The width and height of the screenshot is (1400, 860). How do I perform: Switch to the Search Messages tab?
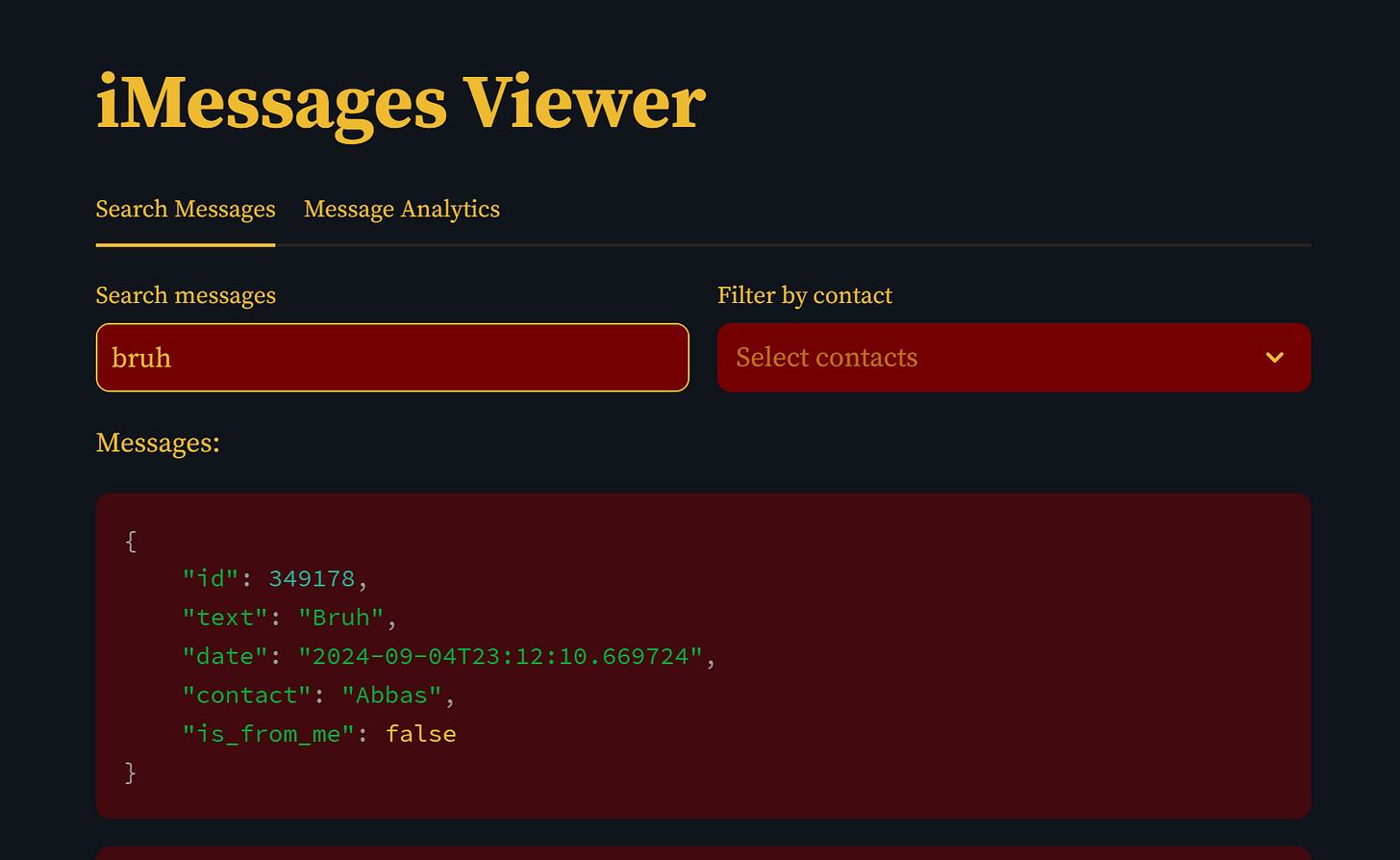pos(186,210)
